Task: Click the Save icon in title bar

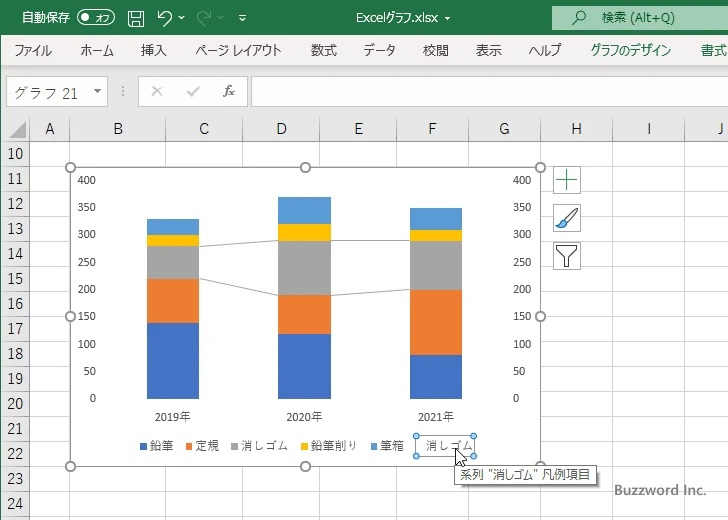Action: pyautogui.click(x=136, y=18)
